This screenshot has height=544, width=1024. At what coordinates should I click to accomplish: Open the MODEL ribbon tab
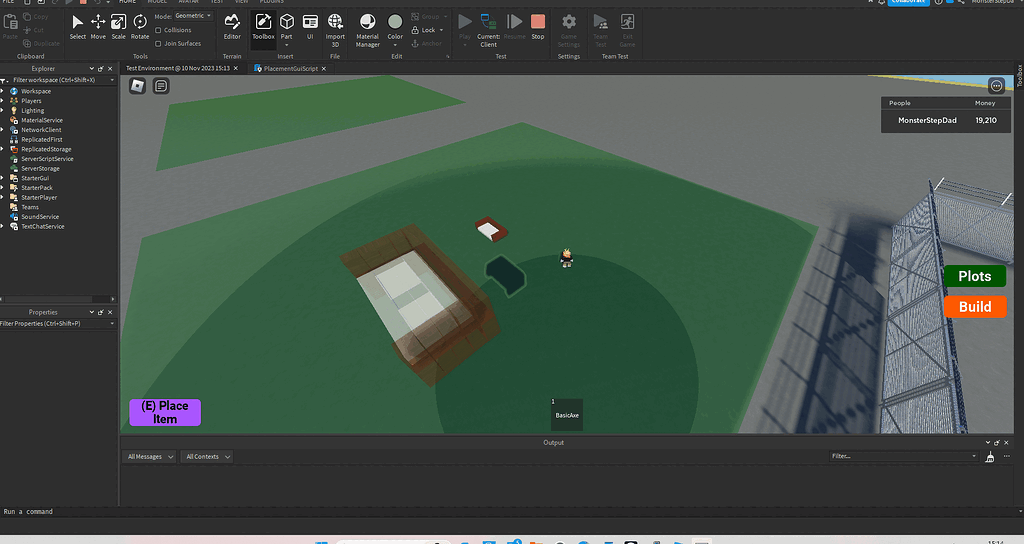tap(158, 2)
